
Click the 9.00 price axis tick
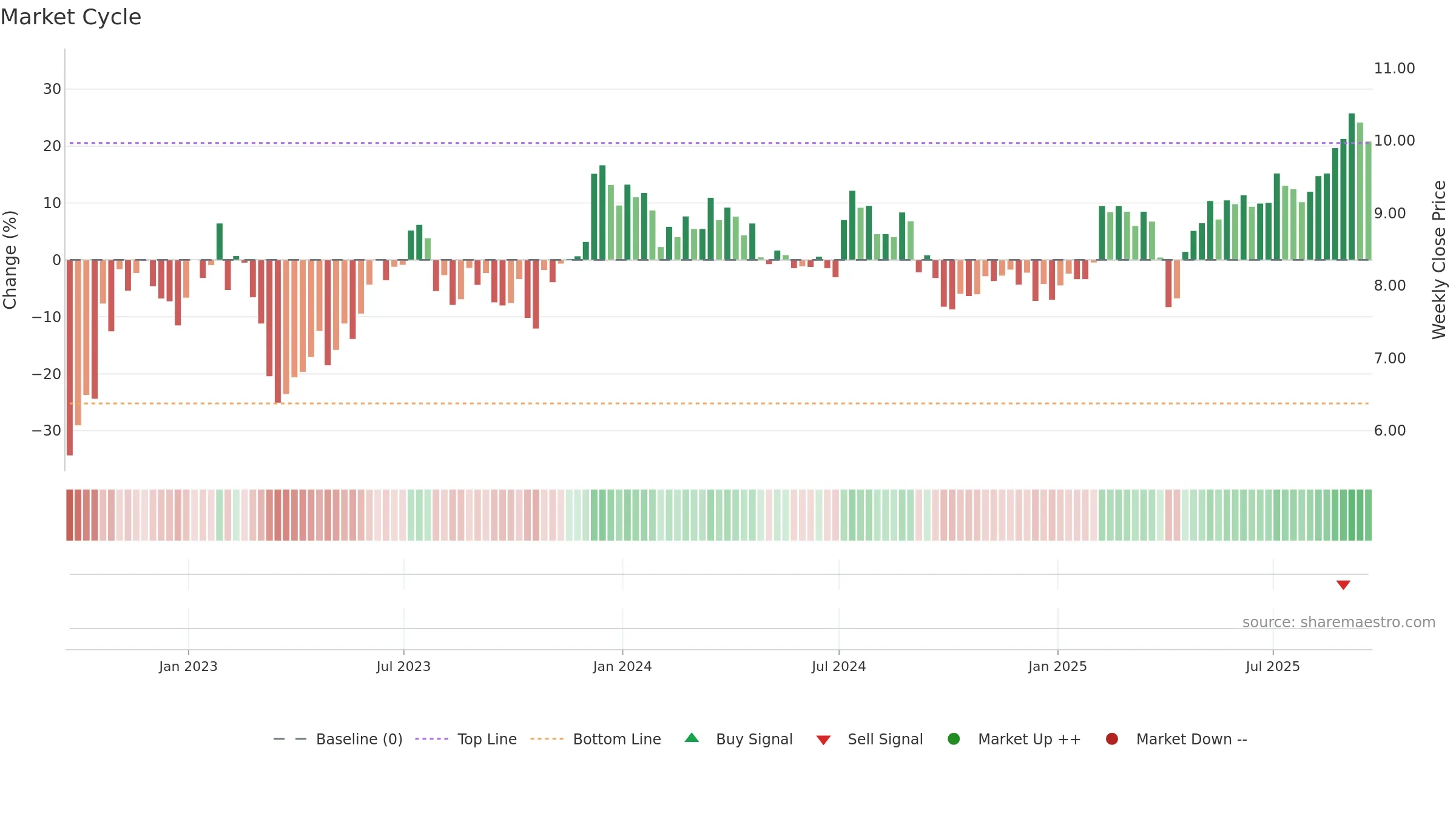[x=1390, y=213]
